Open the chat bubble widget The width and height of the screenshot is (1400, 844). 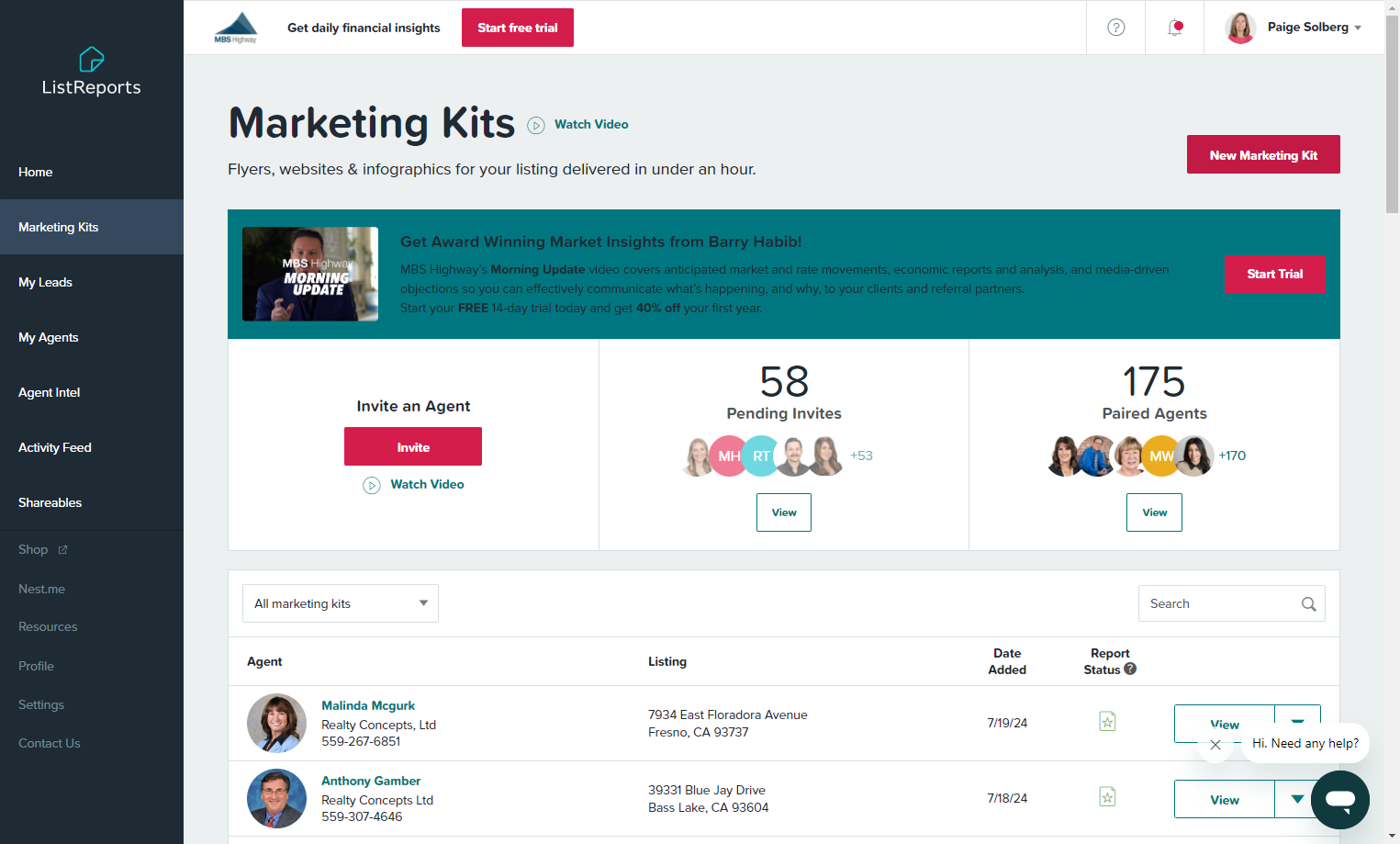(x=1340, y=800)
